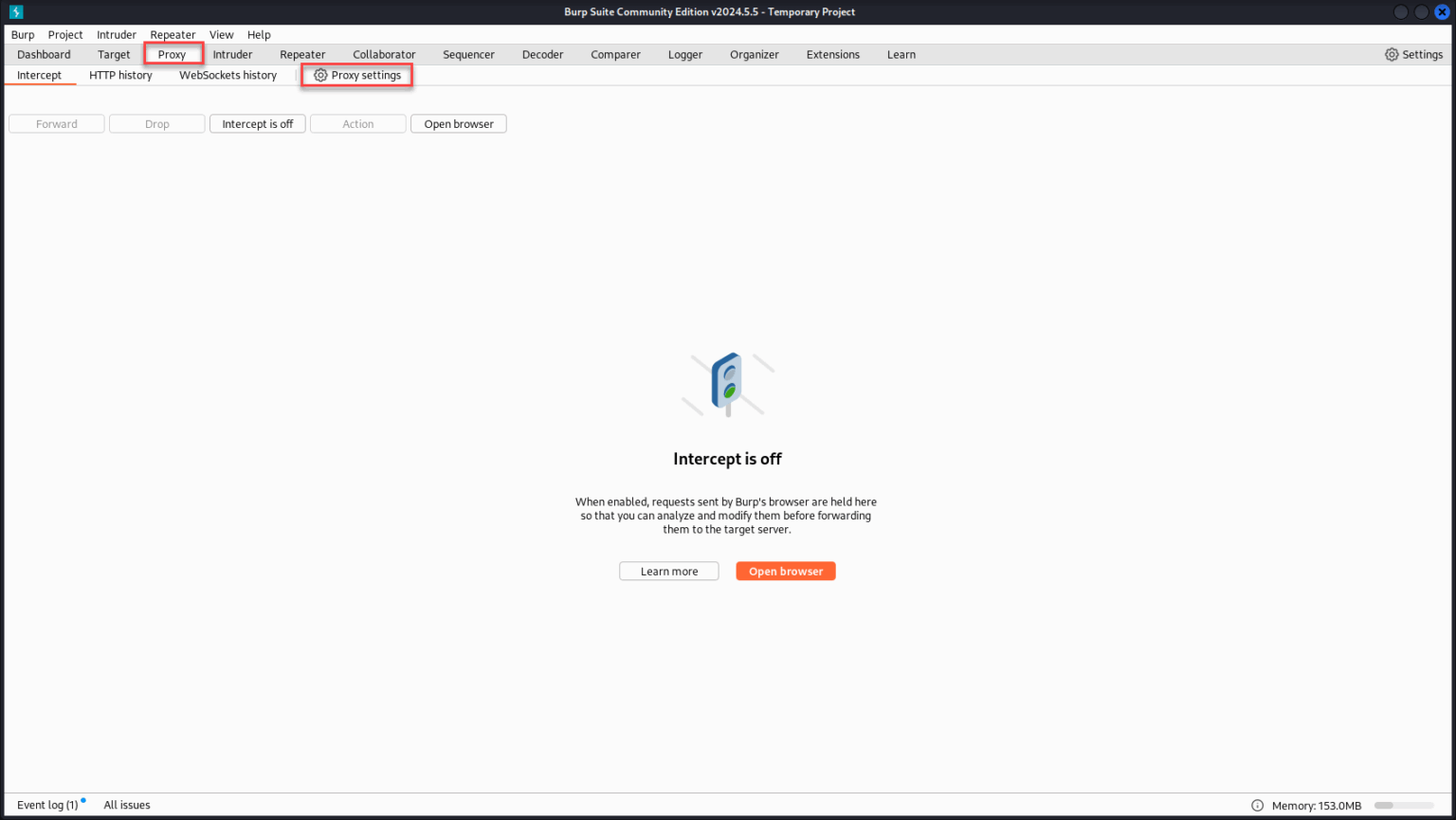
Task: Switch to the Repeater tab
Action: pos(302,54)
